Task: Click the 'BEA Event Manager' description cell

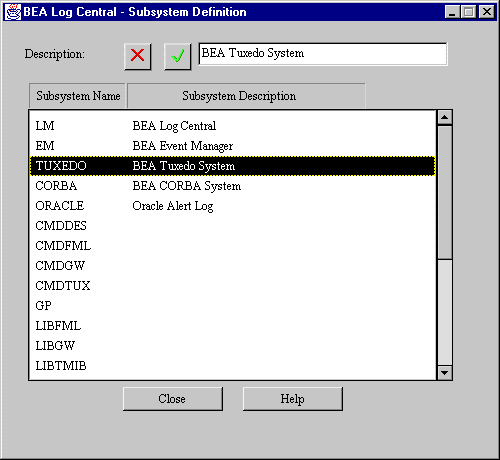Action: pyautogui.click(x=183, y=146)
